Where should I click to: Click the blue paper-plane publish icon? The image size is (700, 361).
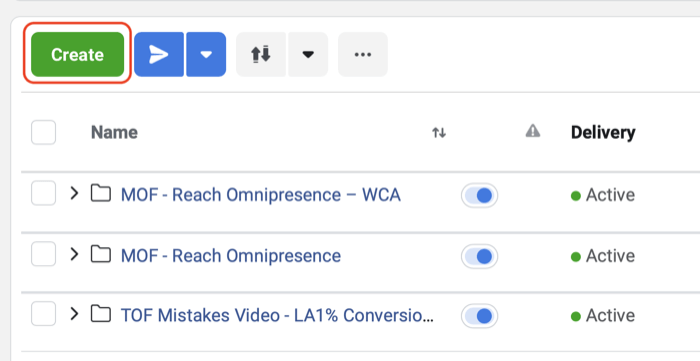[159, 54]
